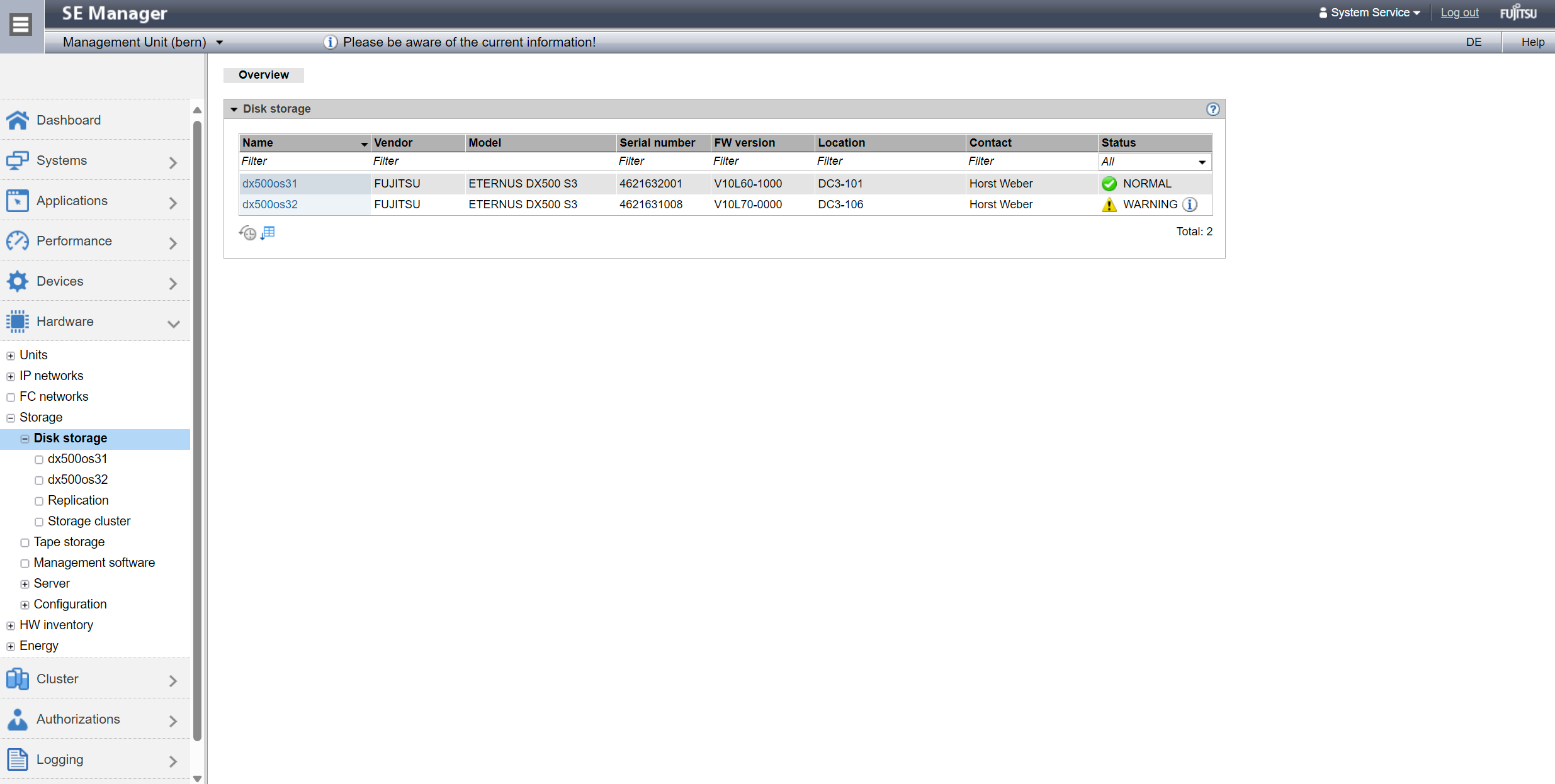Expand the Units tree node
Screen dimensions: 1555x784
[11, 356]
